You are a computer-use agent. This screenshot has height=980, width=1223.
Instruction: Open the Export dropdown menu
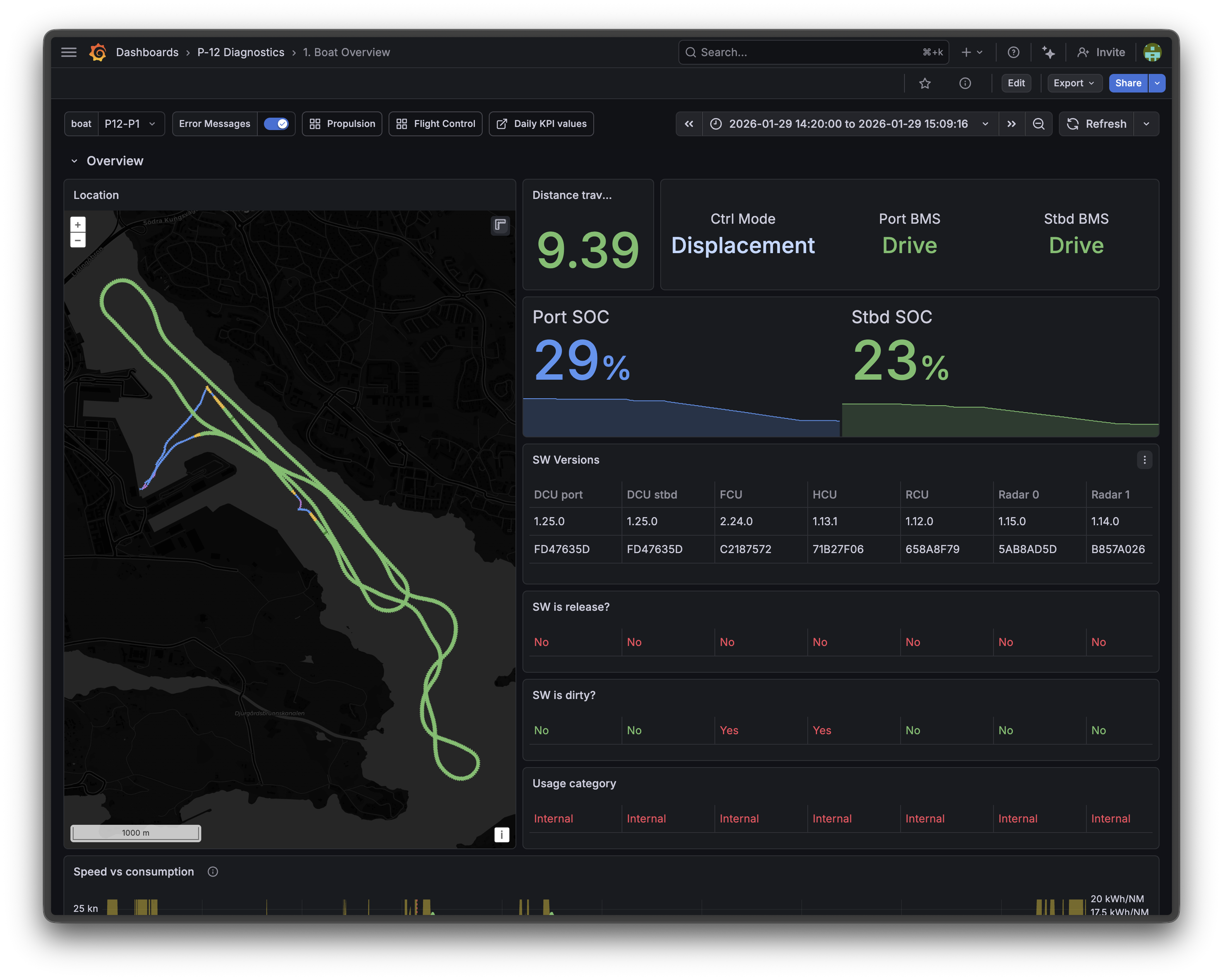click(1074, 83)
